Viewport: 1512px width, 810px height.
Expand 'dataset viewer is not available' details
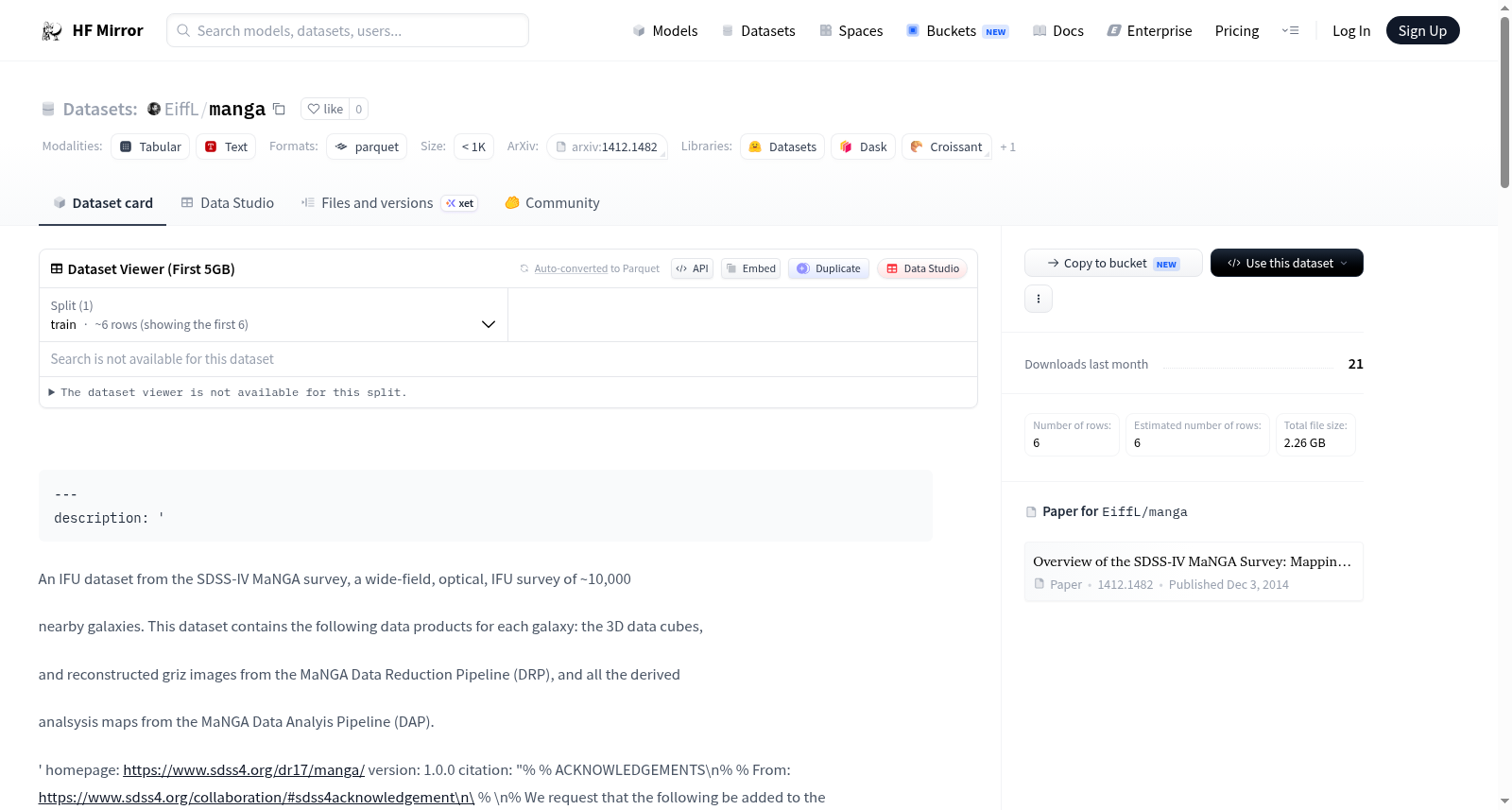229,392
